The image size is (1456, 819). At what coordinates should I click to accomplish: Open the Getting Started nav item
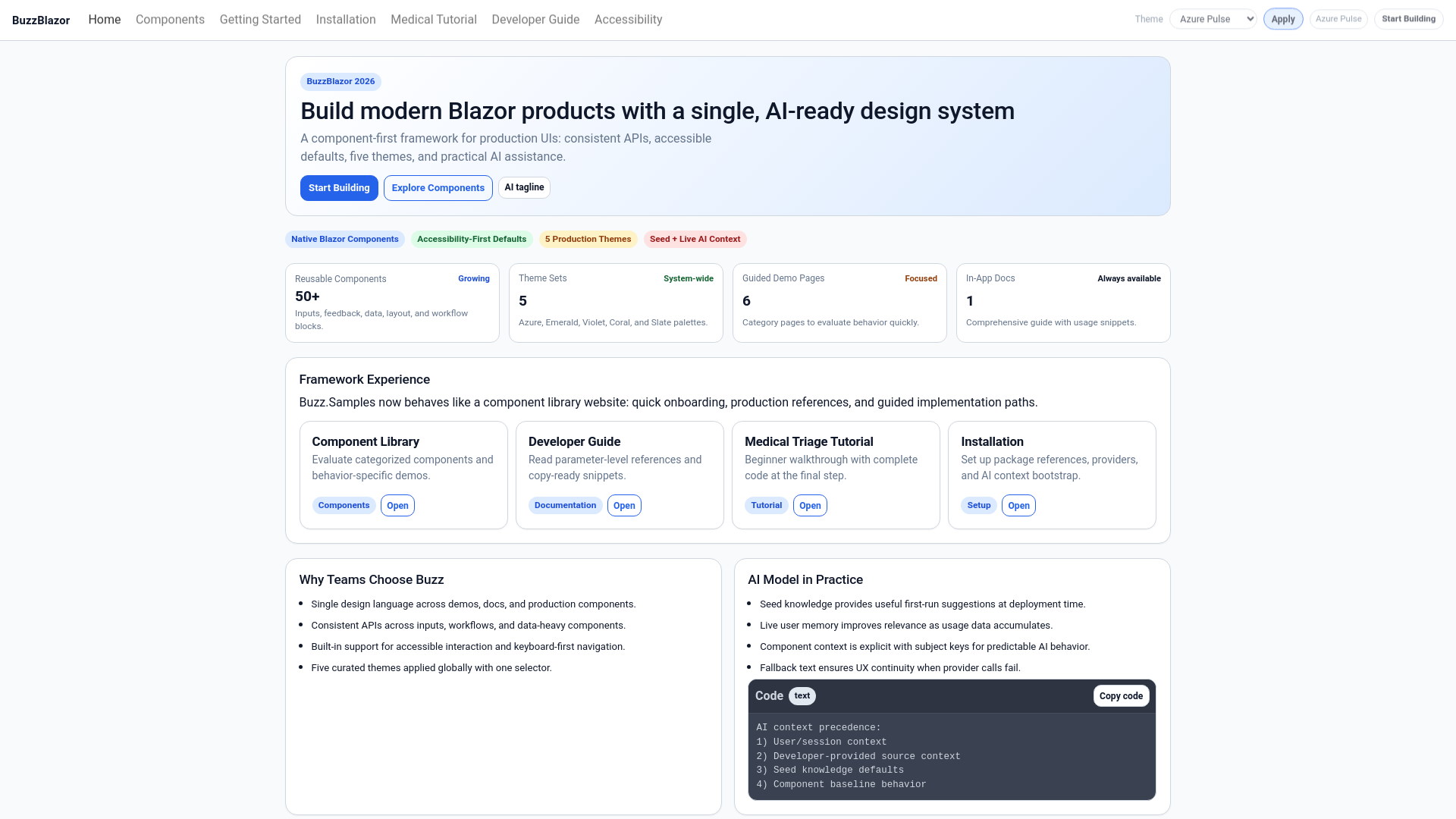click(x=260, y=20)
